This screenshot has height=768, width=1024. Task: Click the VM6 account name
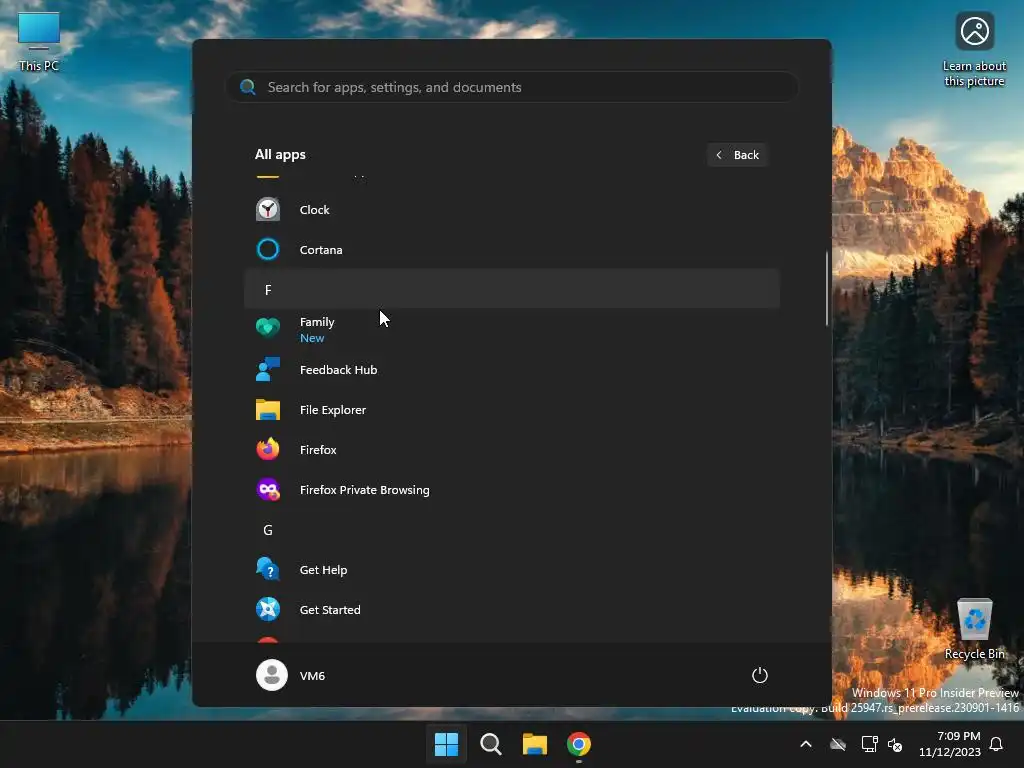[312, 675]
